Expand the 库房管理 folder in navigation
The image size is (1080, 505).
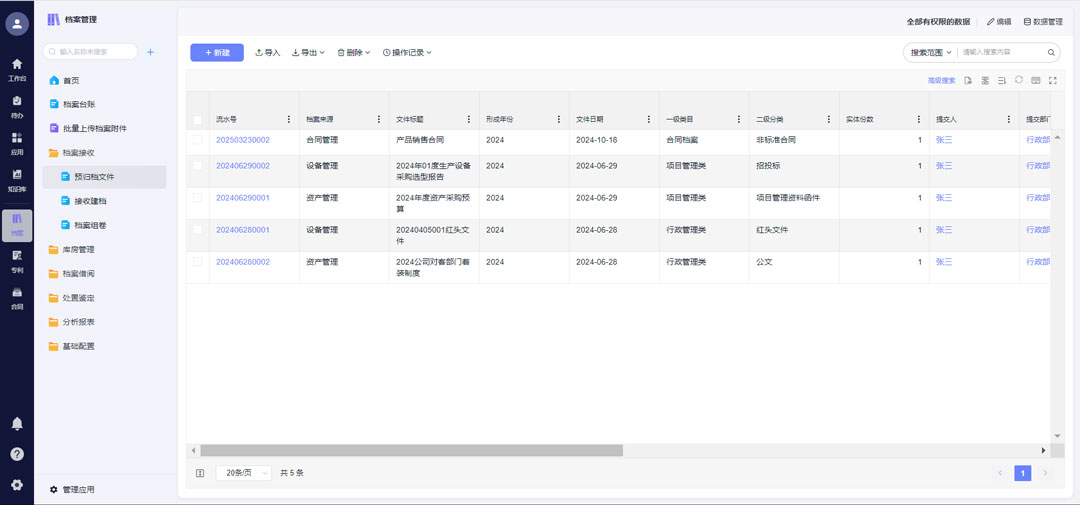[78, 249]
